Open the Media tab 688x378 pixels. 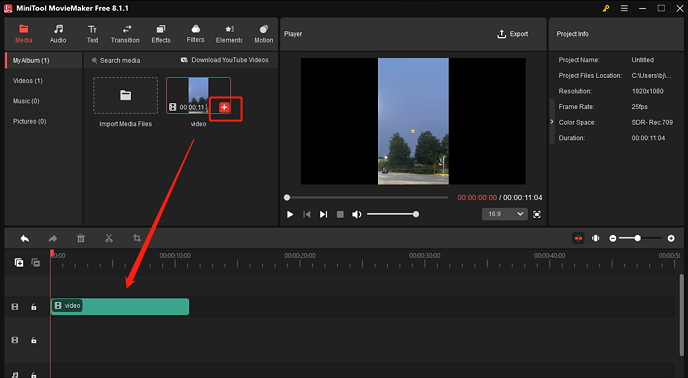[24, 34]
